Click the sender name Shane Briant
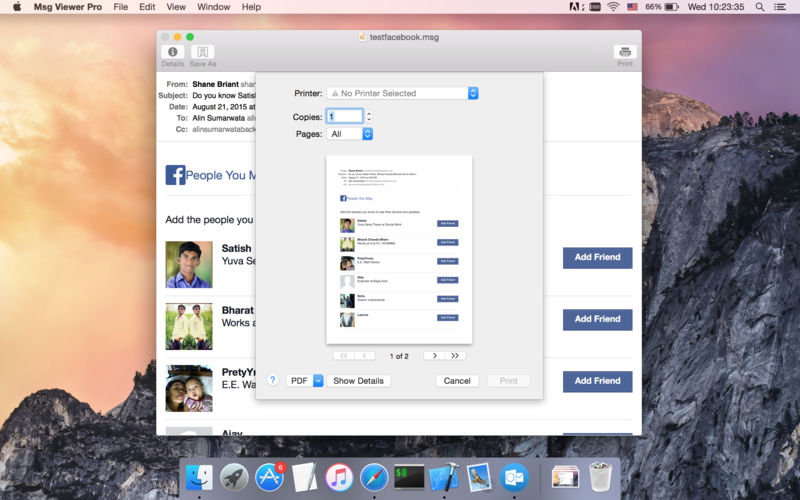The width and height of the screenshot is (800, 500). [x=215, y=84]
